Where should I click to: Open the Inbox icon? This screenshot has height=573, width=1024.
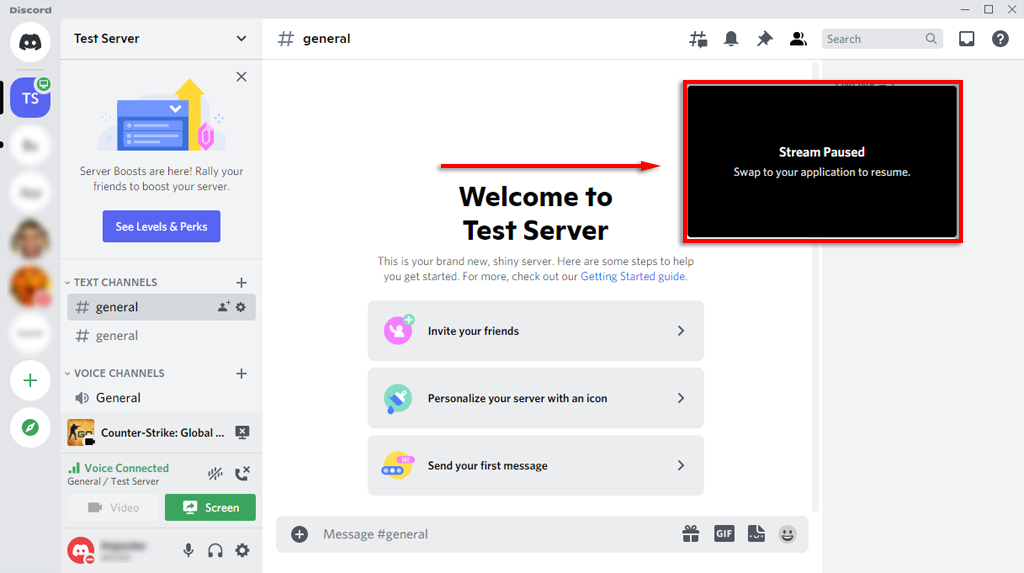[x=966, y=39]
